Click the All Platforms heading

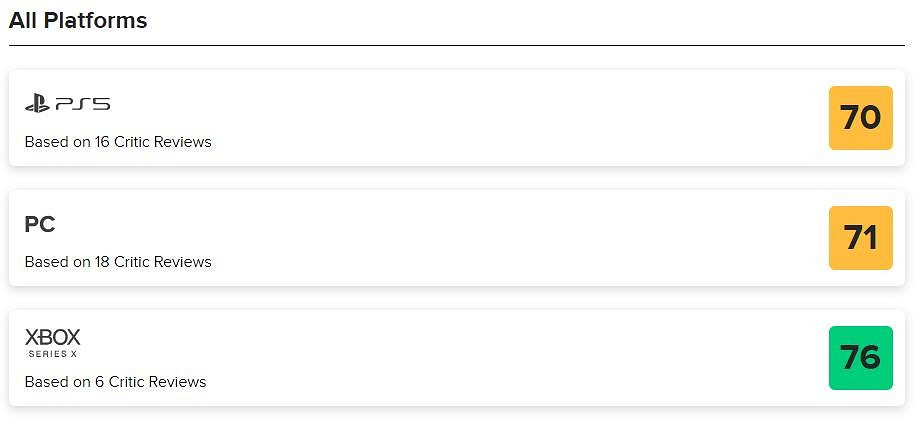coord(78,21)
